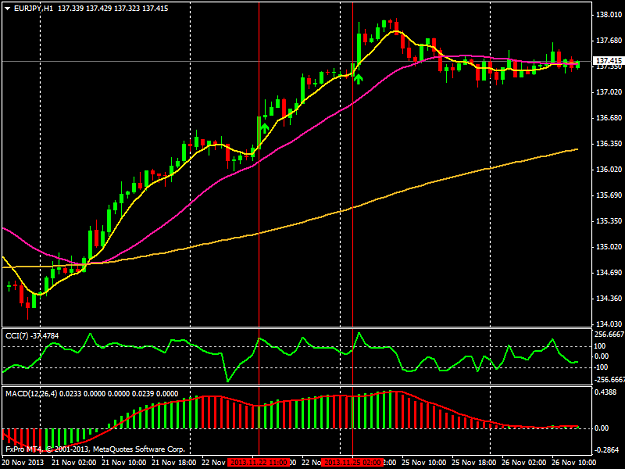The image size is (625, 469).
Task: Select the 135.690 price scale value
Action: (x=609, y=195)
